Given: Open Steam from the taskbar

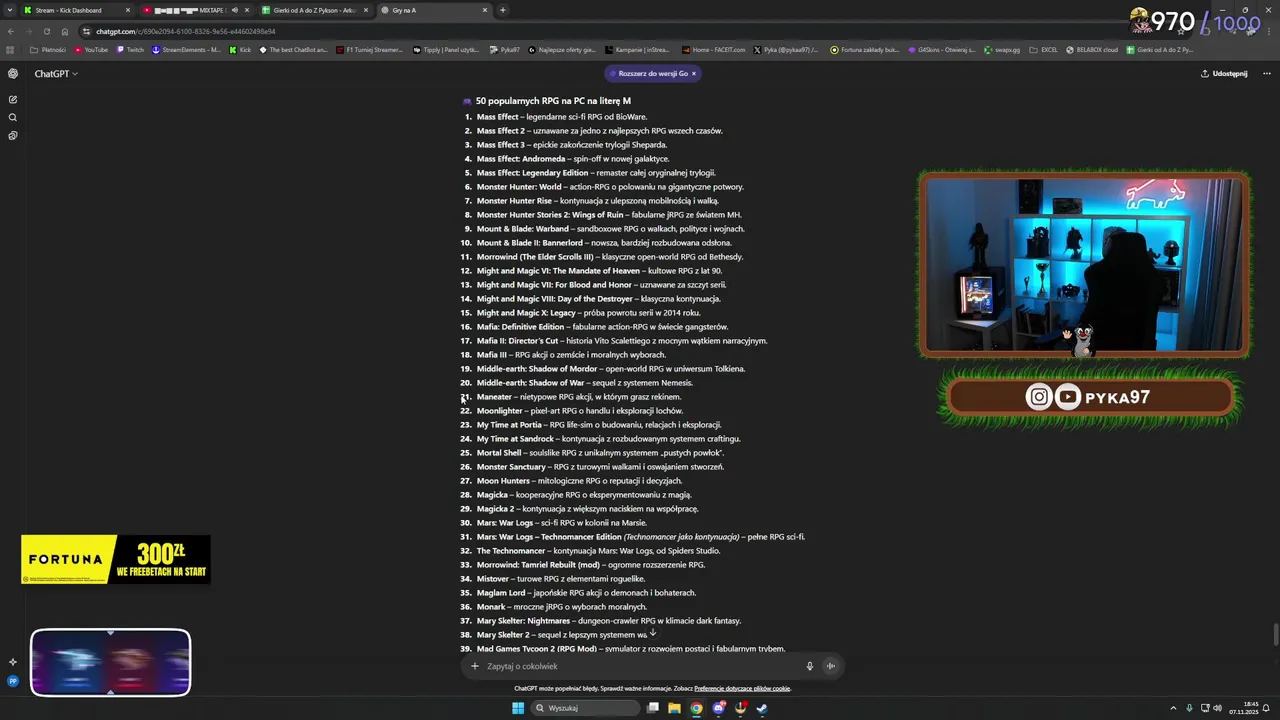Looking at the screenshot, I should click(762, 708).
